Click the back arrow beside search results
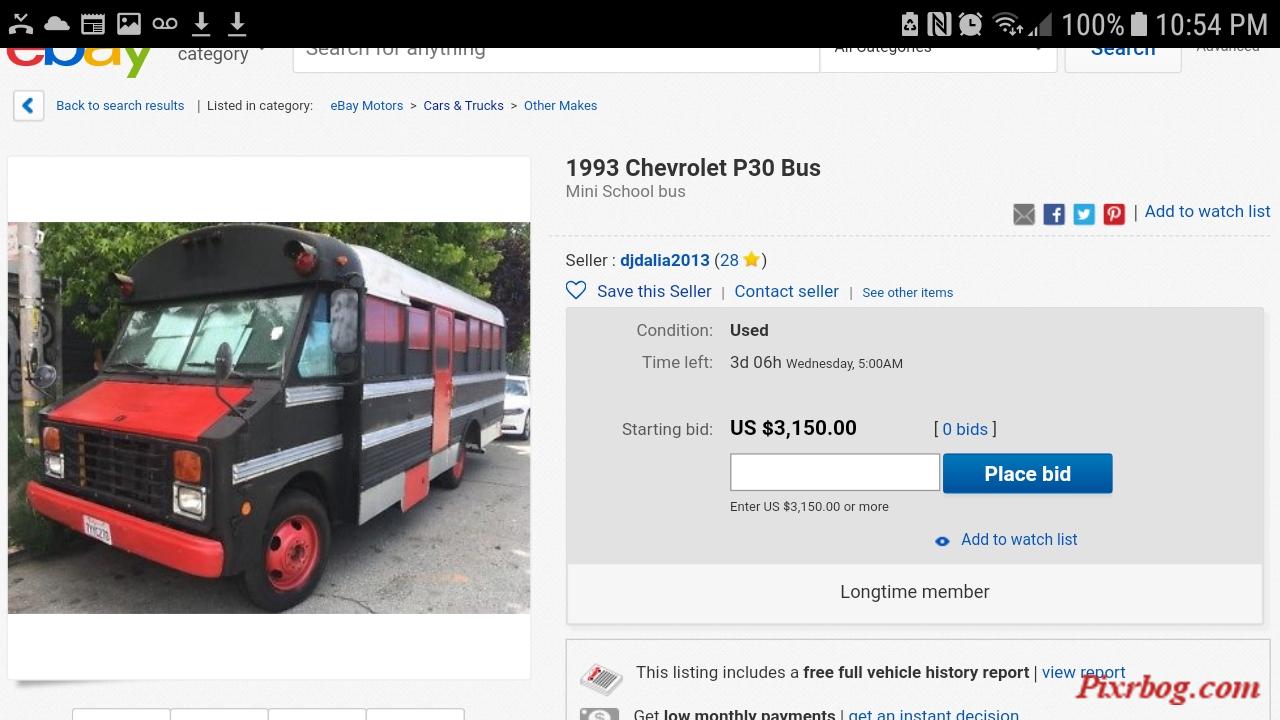1280x720 pixels. point(28,105)
